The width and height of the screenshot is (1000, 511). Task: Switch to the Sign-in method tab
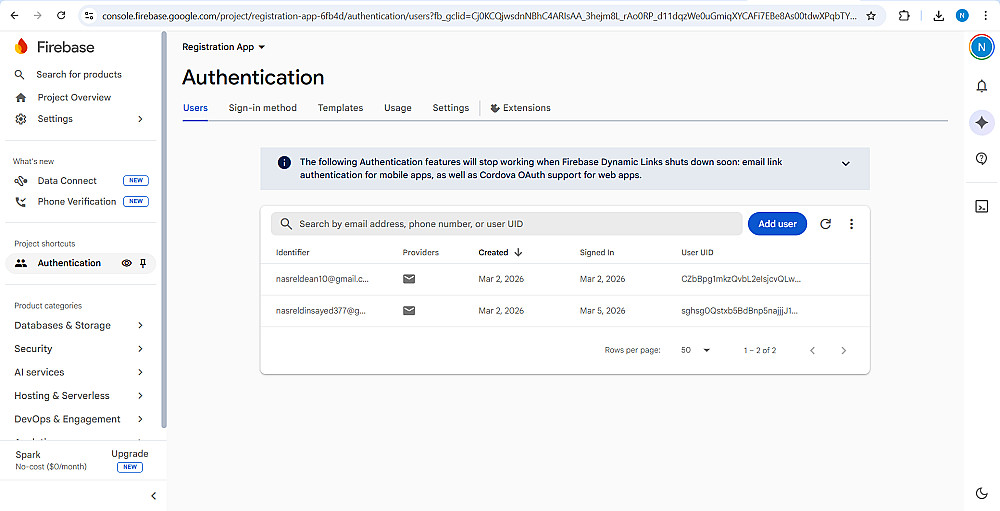coord(262,108)
